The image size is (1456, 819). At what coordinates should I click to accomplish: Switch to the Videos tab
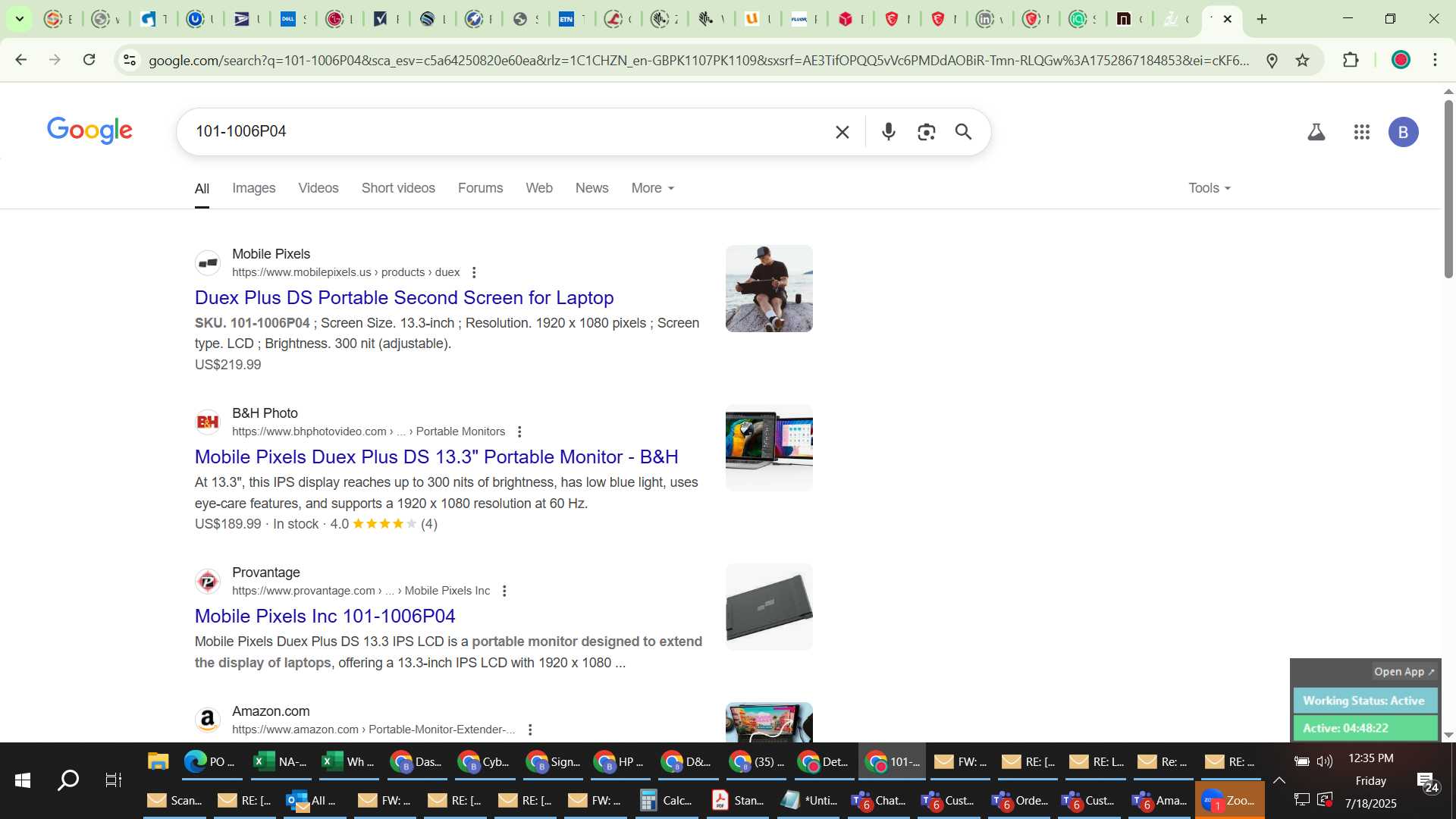(318, 188)
